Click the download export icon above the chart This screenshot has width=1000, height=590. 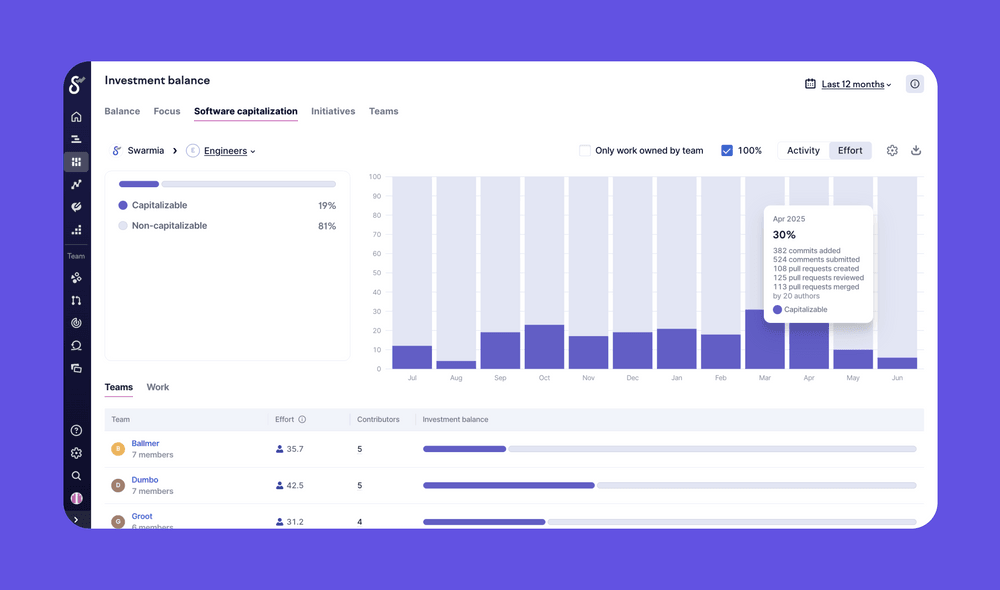[916, 150]
